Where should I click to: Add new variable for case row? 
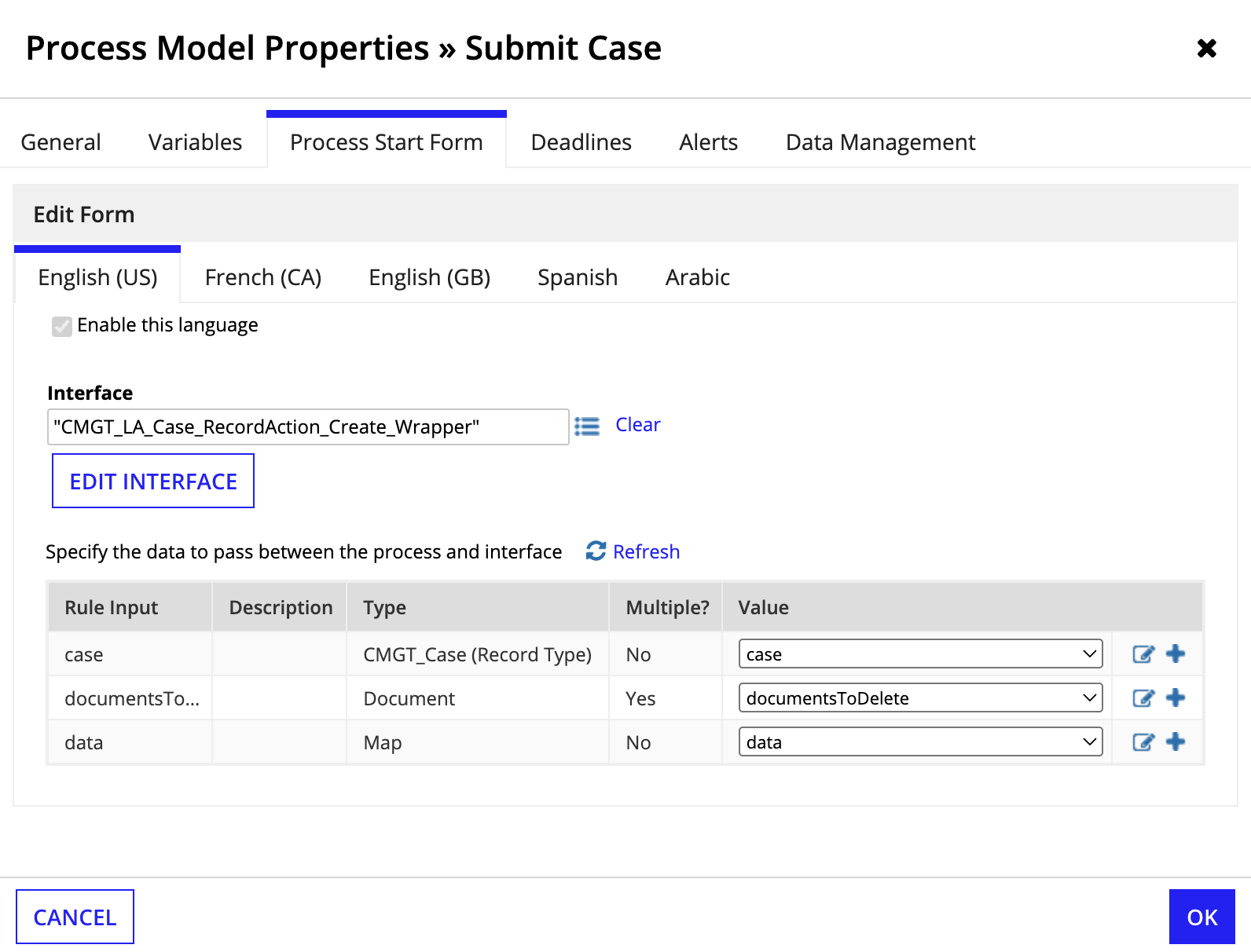[x=1176, y=654]
